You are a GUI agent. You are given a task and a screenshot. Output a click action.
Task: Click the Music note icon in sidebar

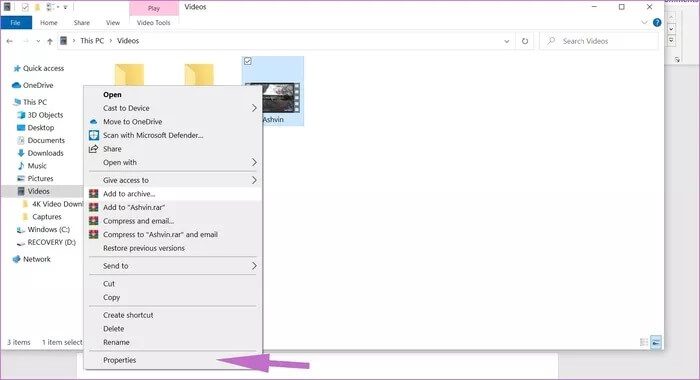(21, 166)
